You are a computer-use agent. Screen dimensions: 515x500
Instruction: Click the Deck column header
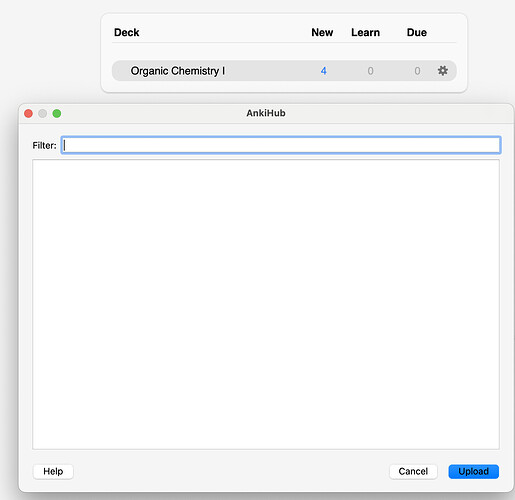click(x=127, y=32)
